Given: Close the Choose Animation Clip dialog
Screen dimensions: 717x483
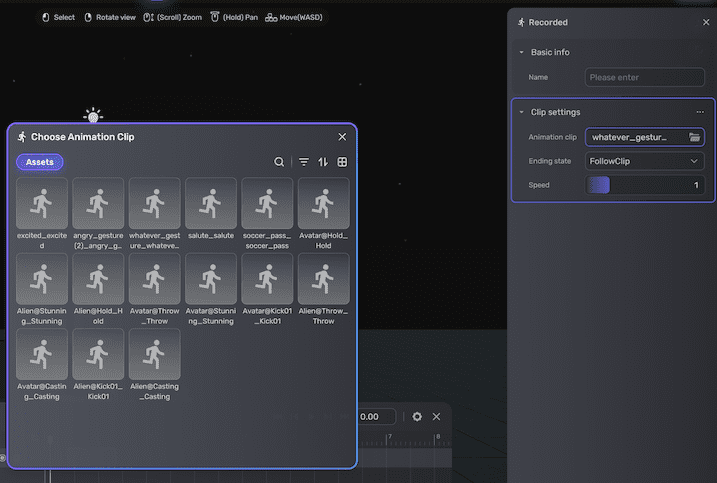Looking at the screenshot, I should pyautogui.click(x=342, y=137).
